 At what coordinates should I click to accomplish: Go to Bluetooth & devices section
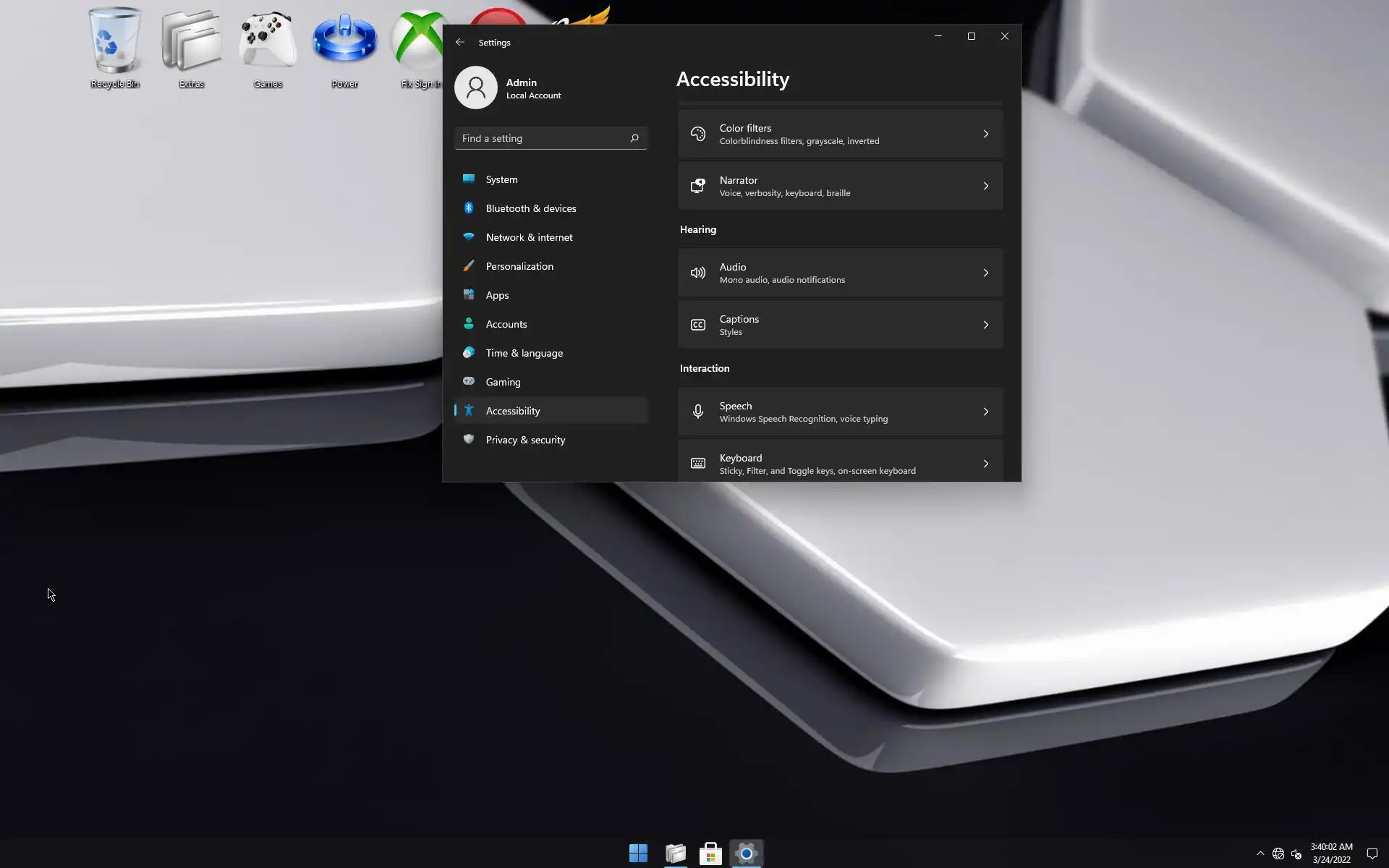[530, 208]
